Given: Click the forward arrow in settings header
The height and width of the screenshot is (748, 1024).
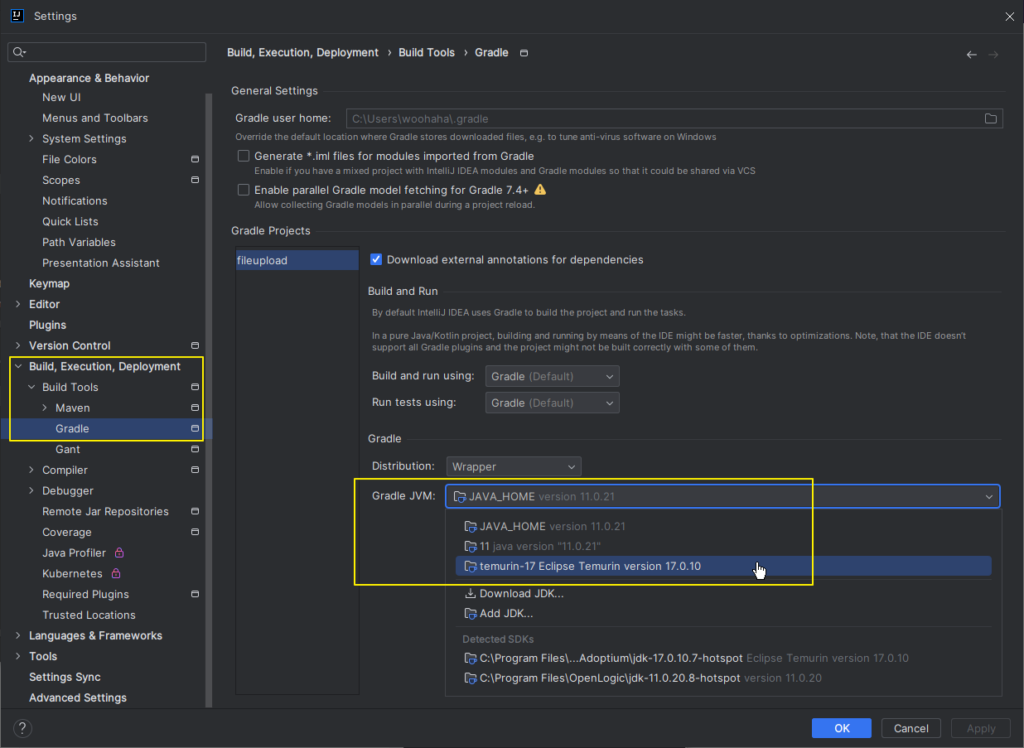Looking at the screenshot, I should tap(993, 55).
